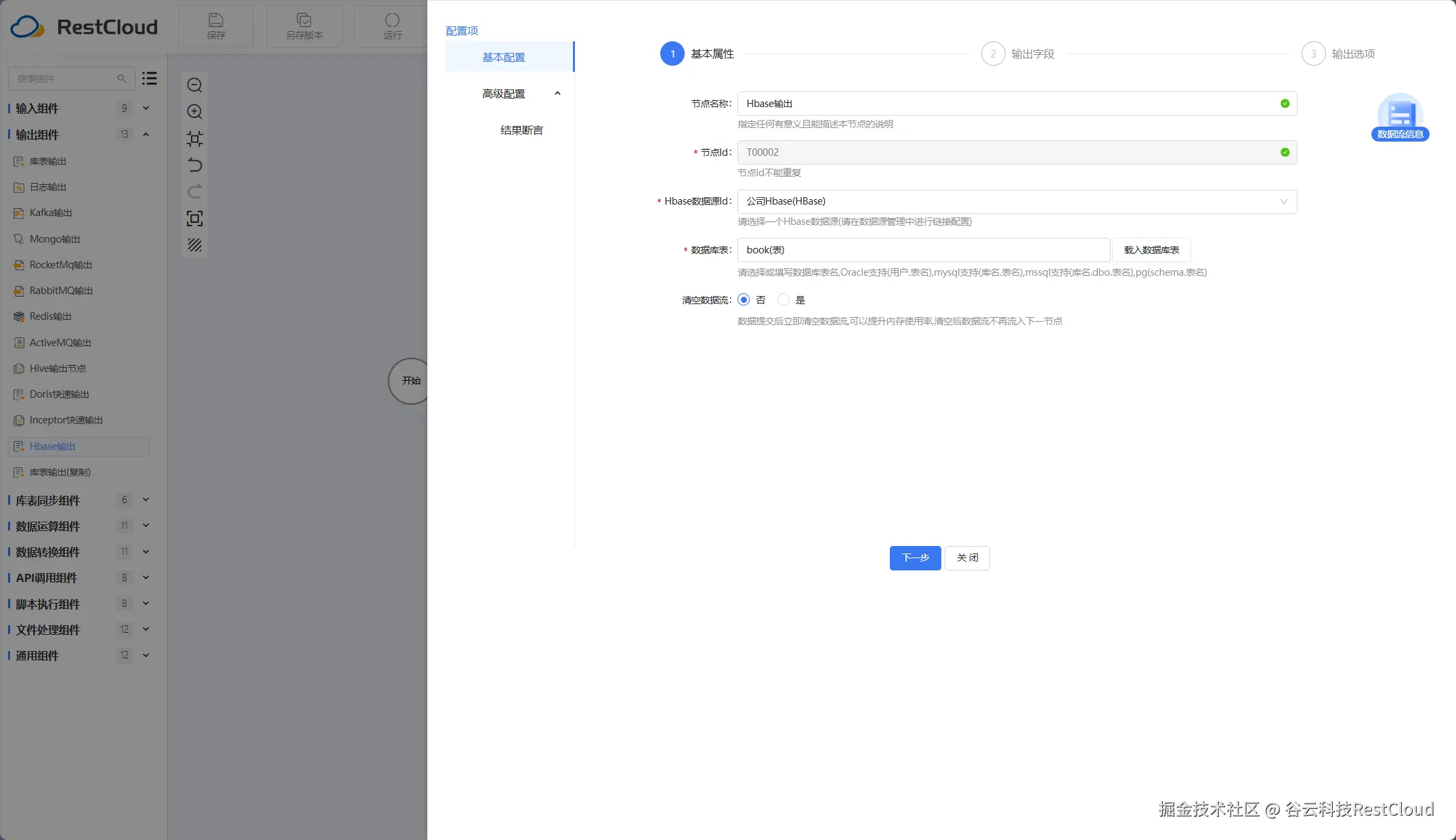The width and height of the screenshot is (1456, 840).
Task: Open the 结果断言 menu item
Action: pyautogui.click(x=521, y=130)
